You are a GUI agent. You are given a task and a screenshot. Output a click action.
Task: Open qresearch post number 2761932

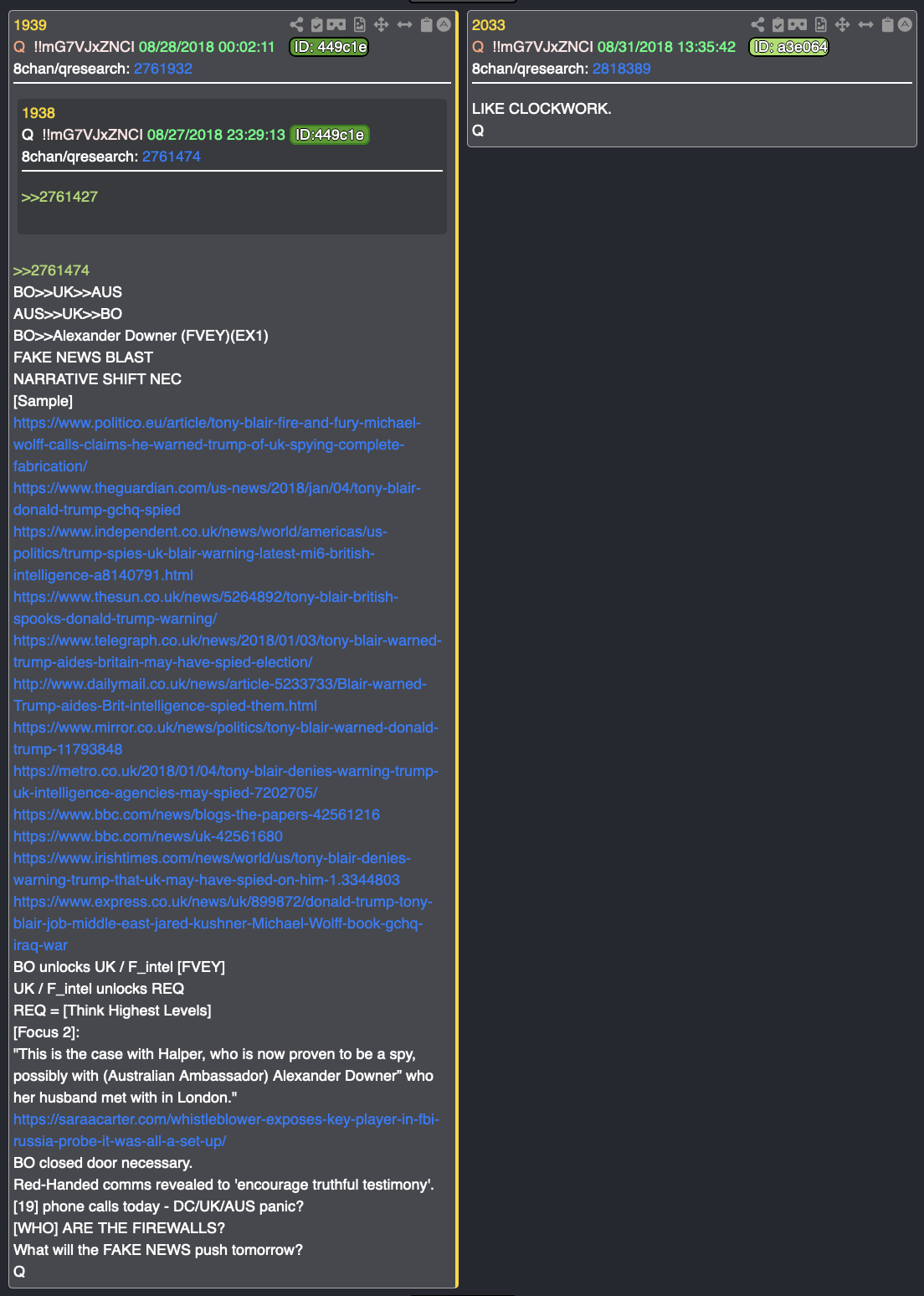pos(163,69)
